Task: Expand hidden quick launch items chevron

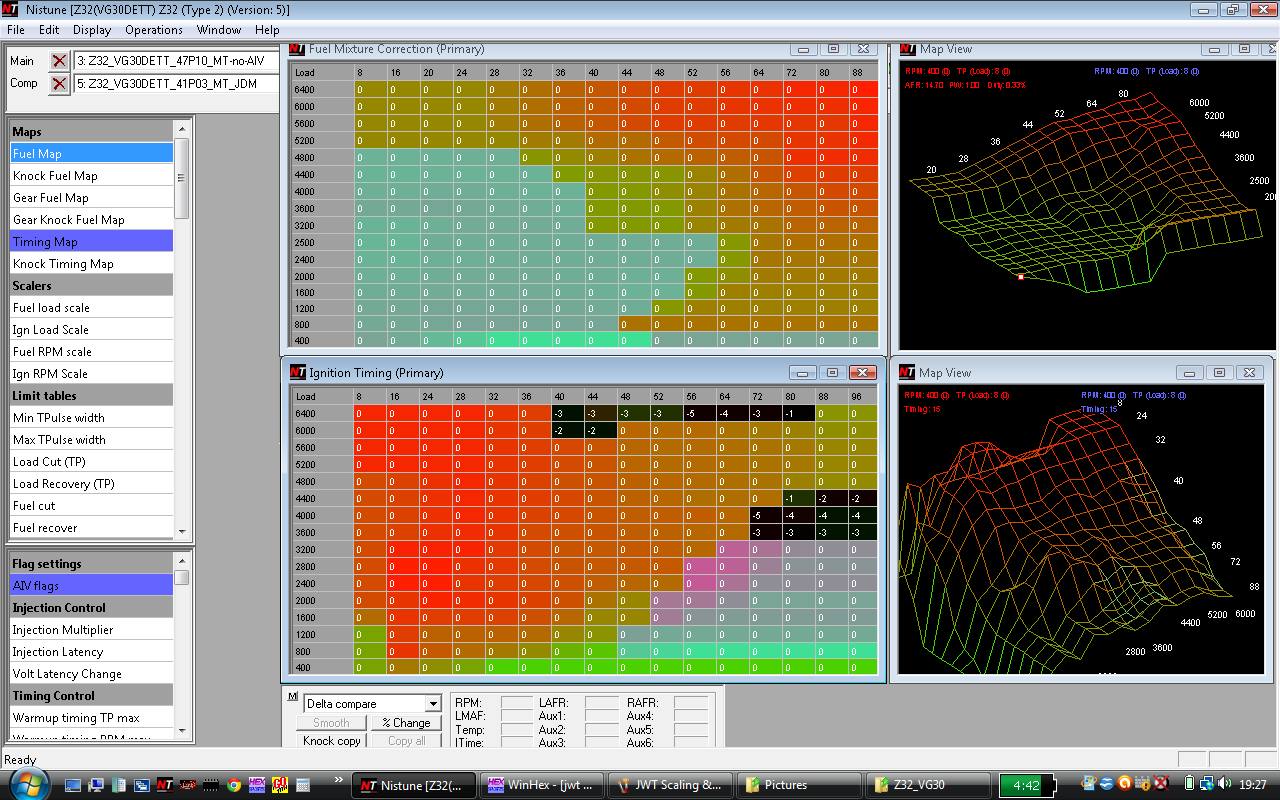Action: (337, 779)
